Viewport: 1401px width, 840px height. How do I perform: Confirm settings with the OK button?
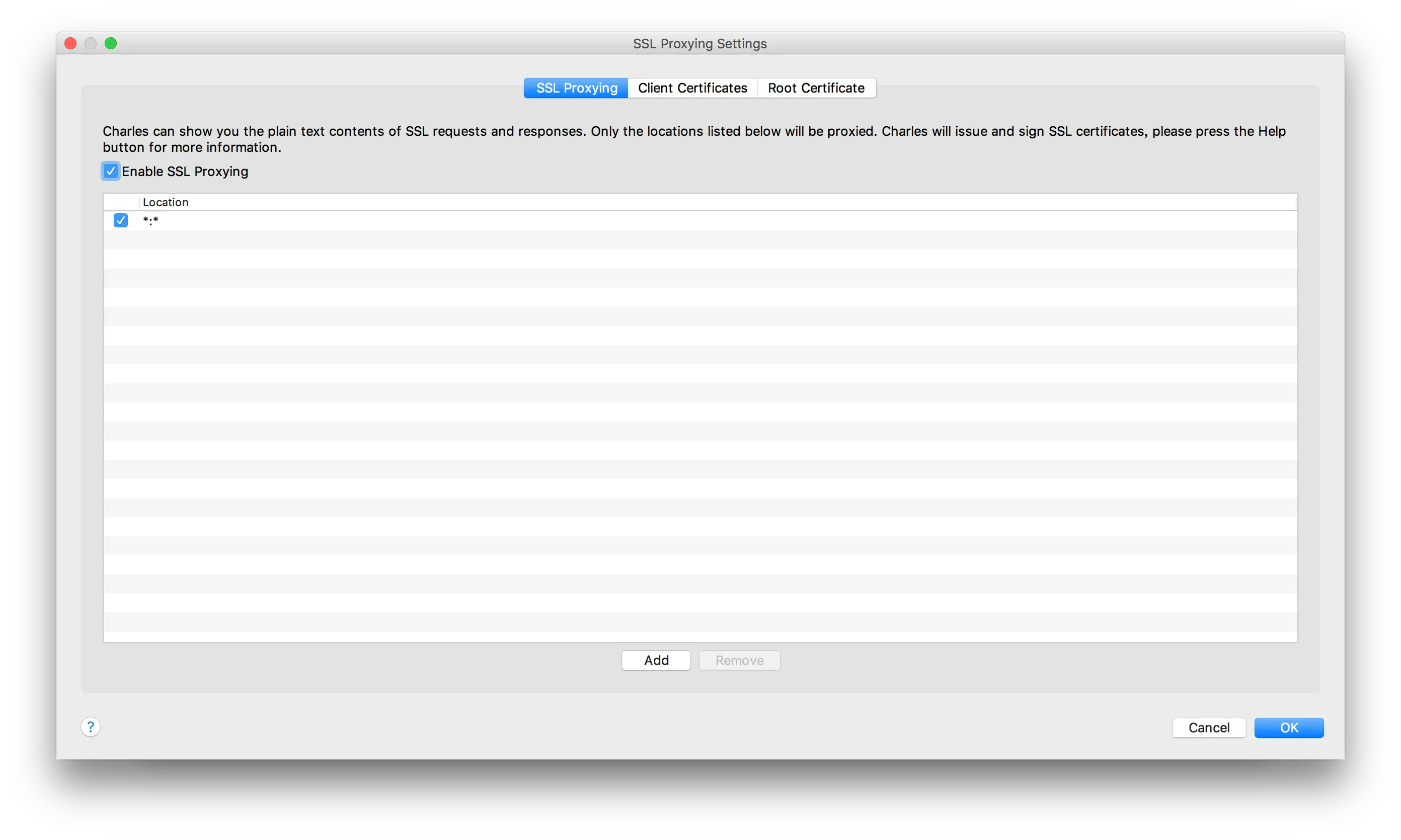(x=1288, y=728)
